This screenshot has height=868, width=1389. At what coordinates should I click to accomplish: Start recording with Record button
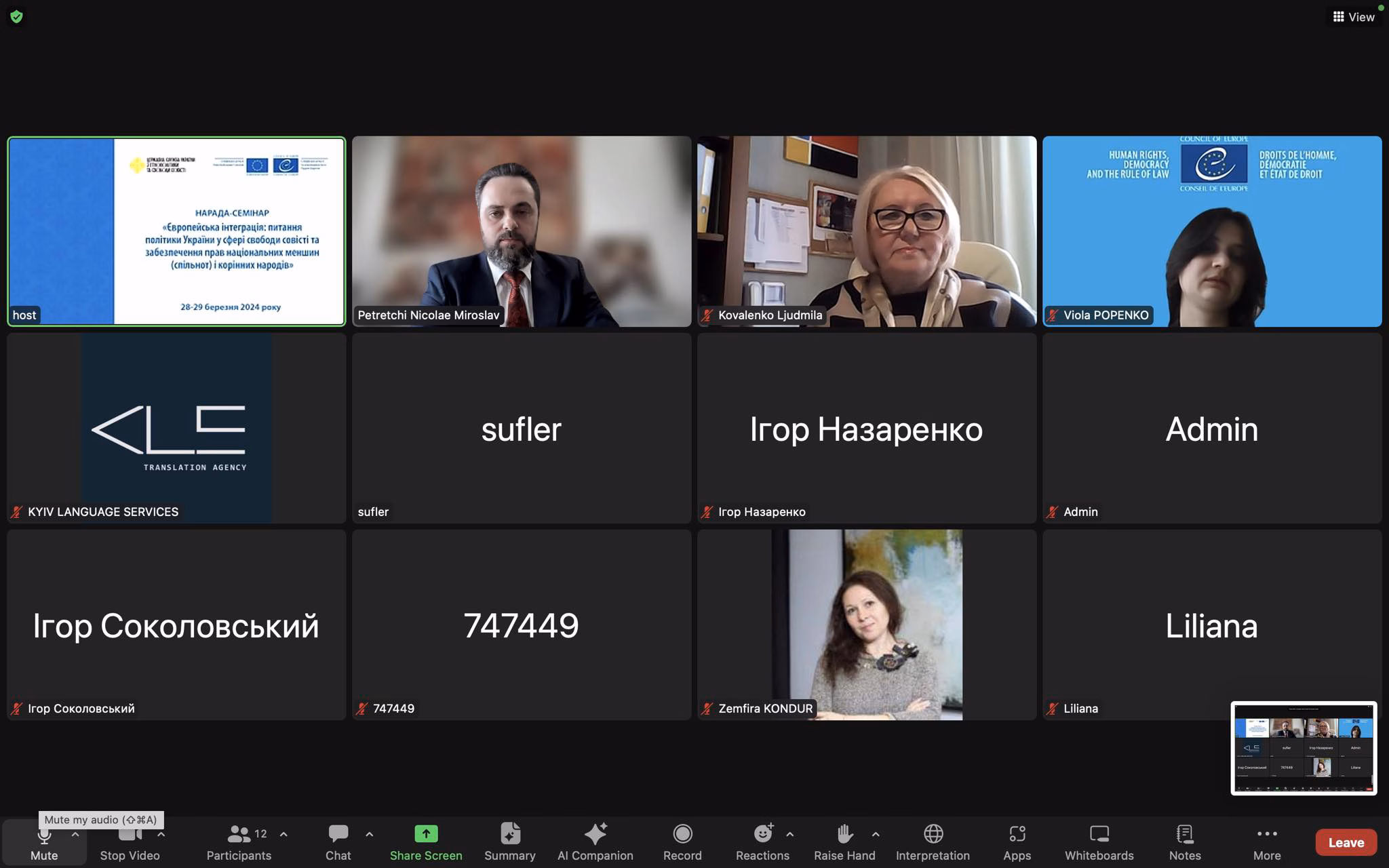pyautogui.click(x=682, y=842)
